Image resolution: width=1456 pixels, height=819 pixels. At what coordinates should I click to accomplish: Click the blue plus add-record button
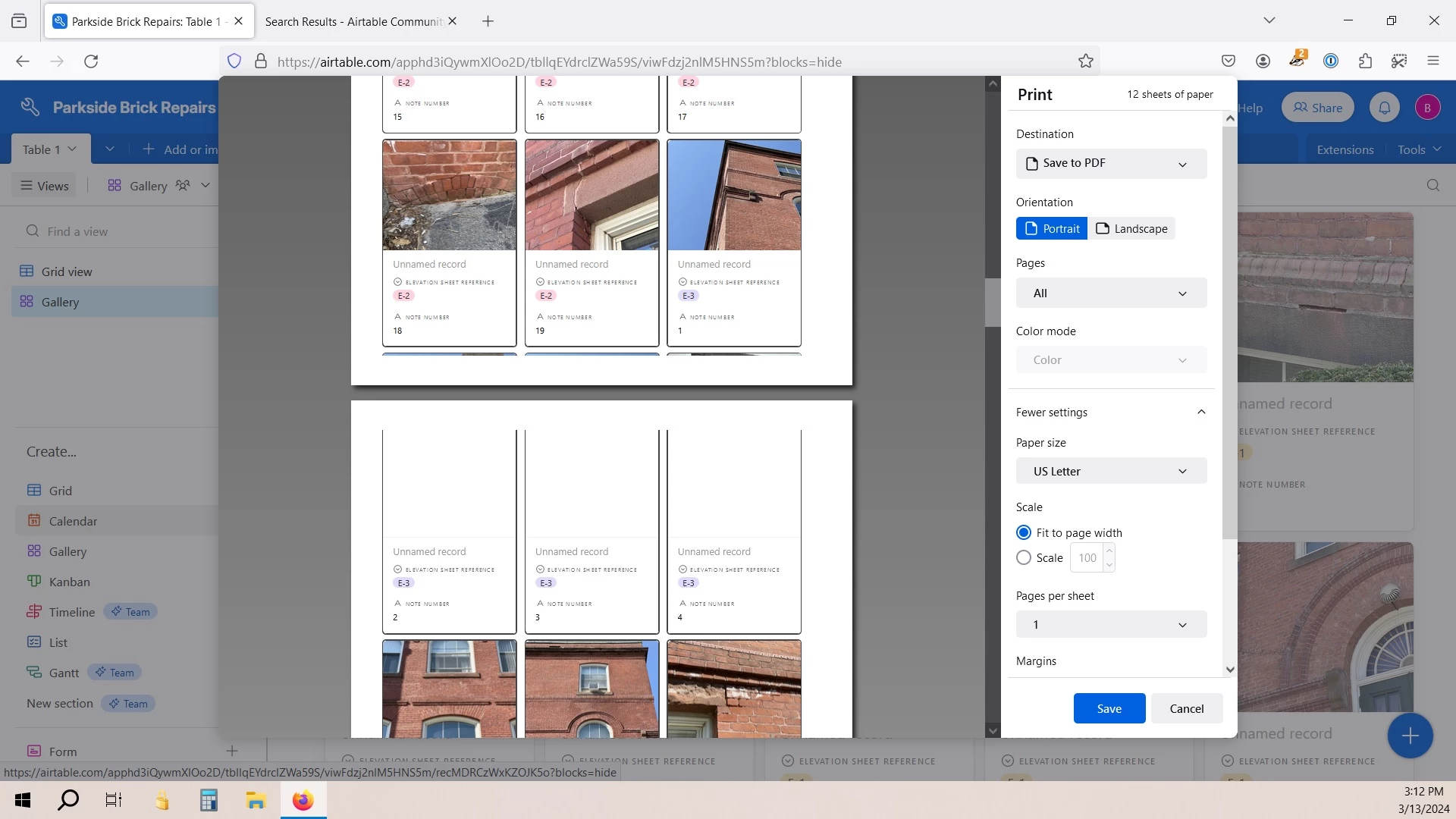point(1410,735)
